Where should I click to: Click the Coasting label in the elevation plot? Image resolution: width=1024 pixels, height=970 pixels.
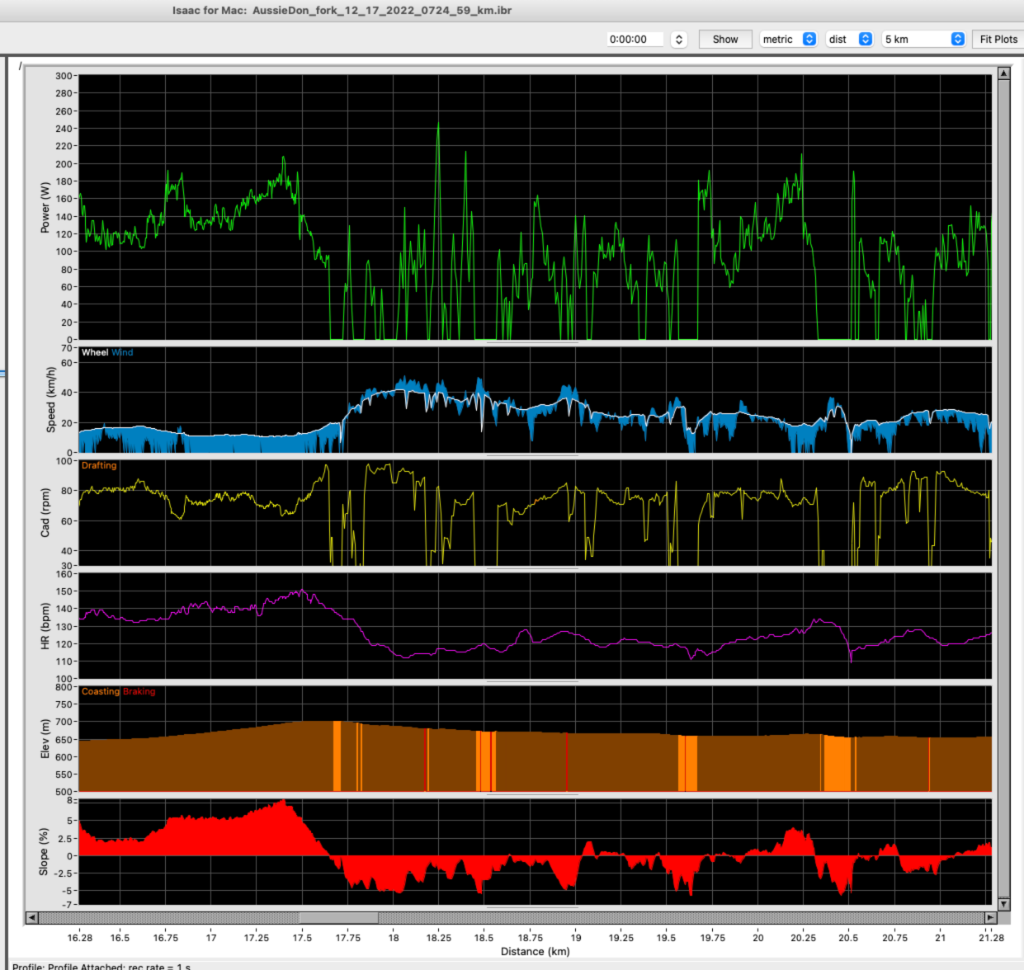click(100, 691)
